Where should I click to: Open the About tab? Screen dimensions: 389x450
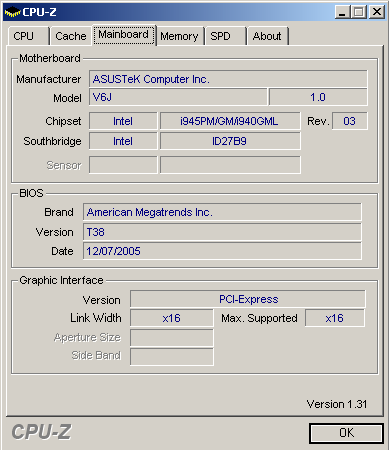click(x=267, y=36)
